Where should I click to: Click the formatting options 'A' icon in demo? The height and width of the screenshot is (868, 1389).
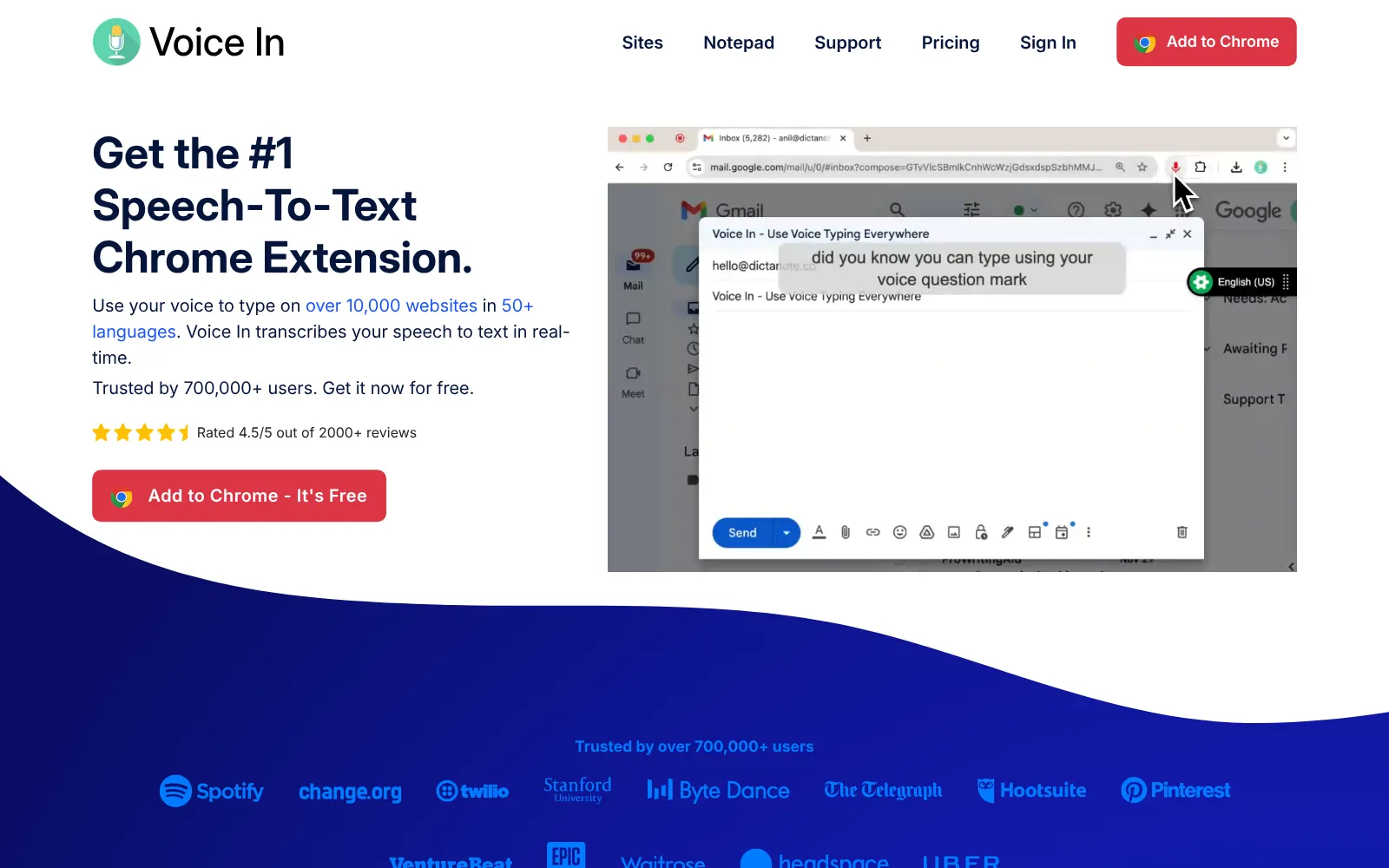pyautogui.click(x=819, y=532)
